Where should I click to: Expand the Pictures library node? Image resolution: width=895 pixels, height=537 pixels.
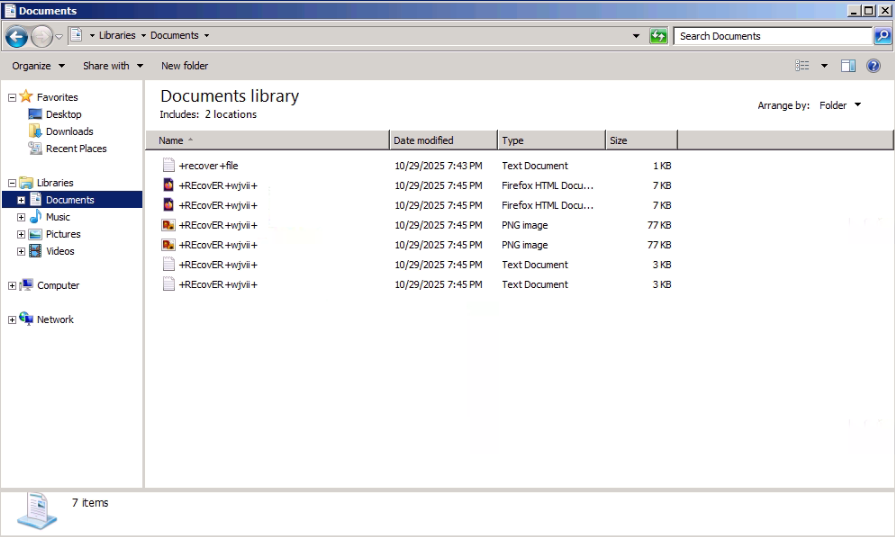[21, 235]
